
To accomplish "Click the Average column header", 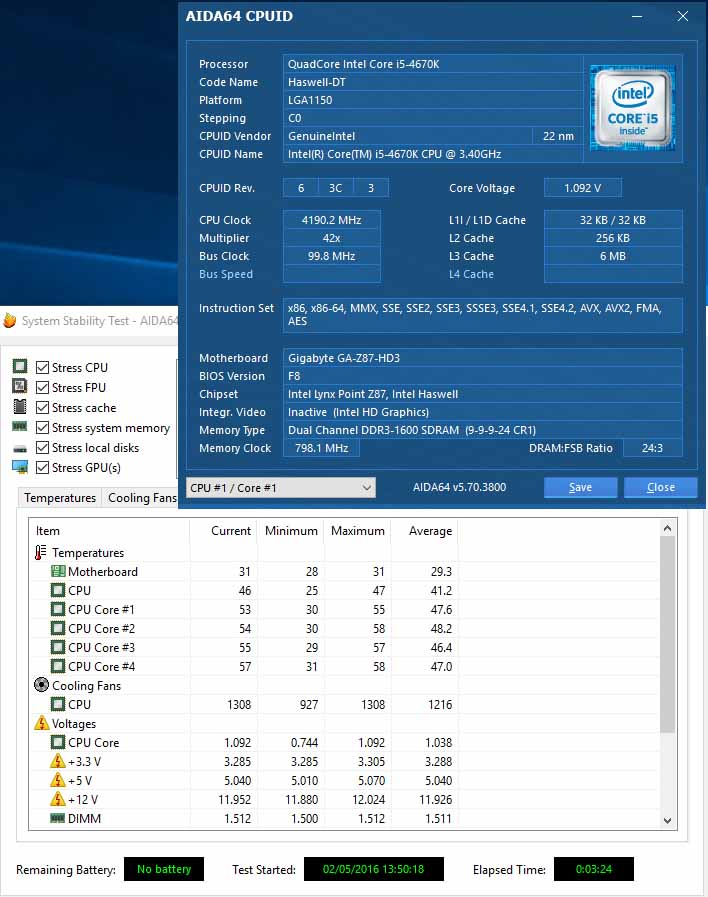I will 424,530.
